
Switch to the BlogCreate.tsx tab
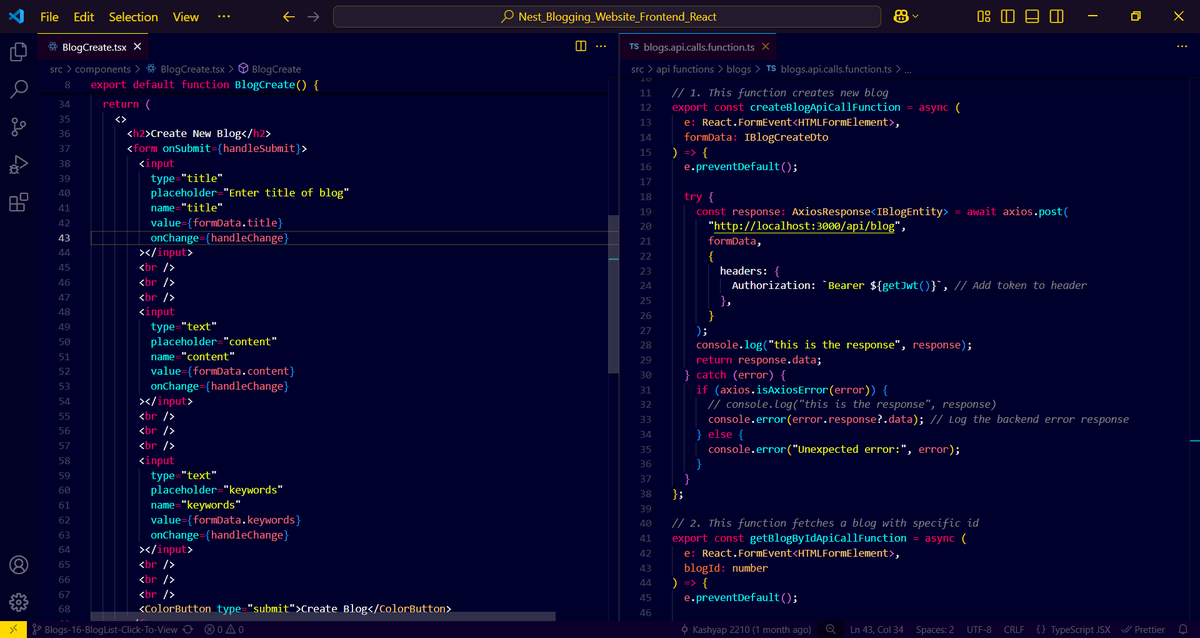pos(94,47)
